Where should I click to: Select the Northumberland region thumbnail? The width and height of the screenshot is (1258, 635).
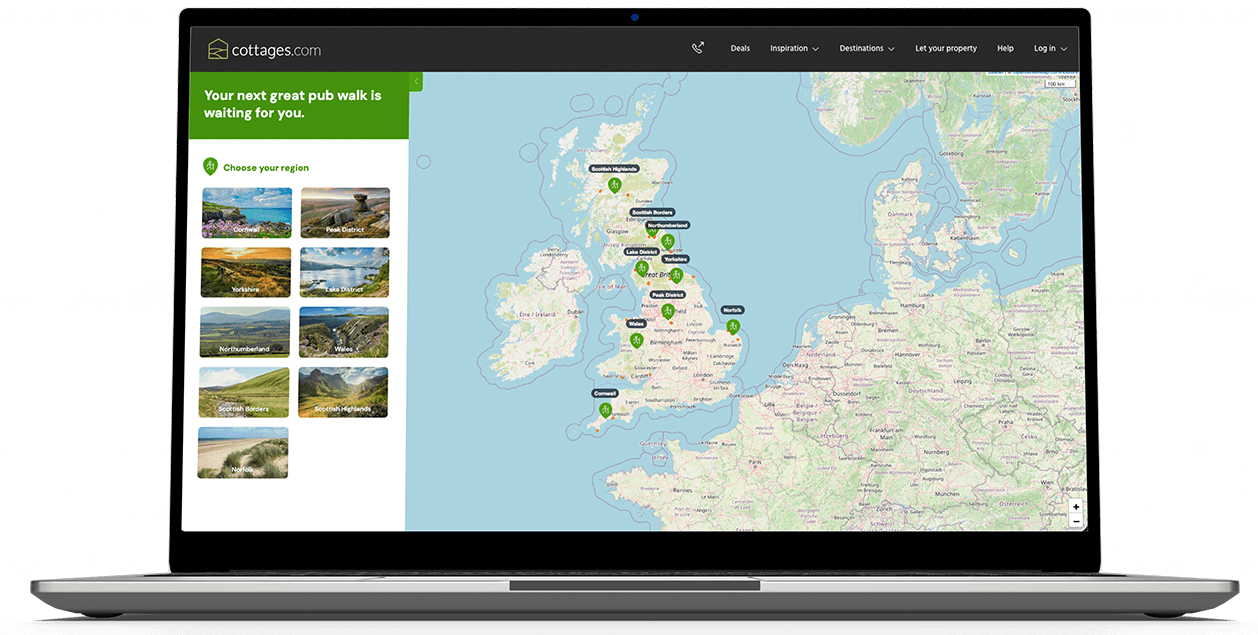coord(245,332)
